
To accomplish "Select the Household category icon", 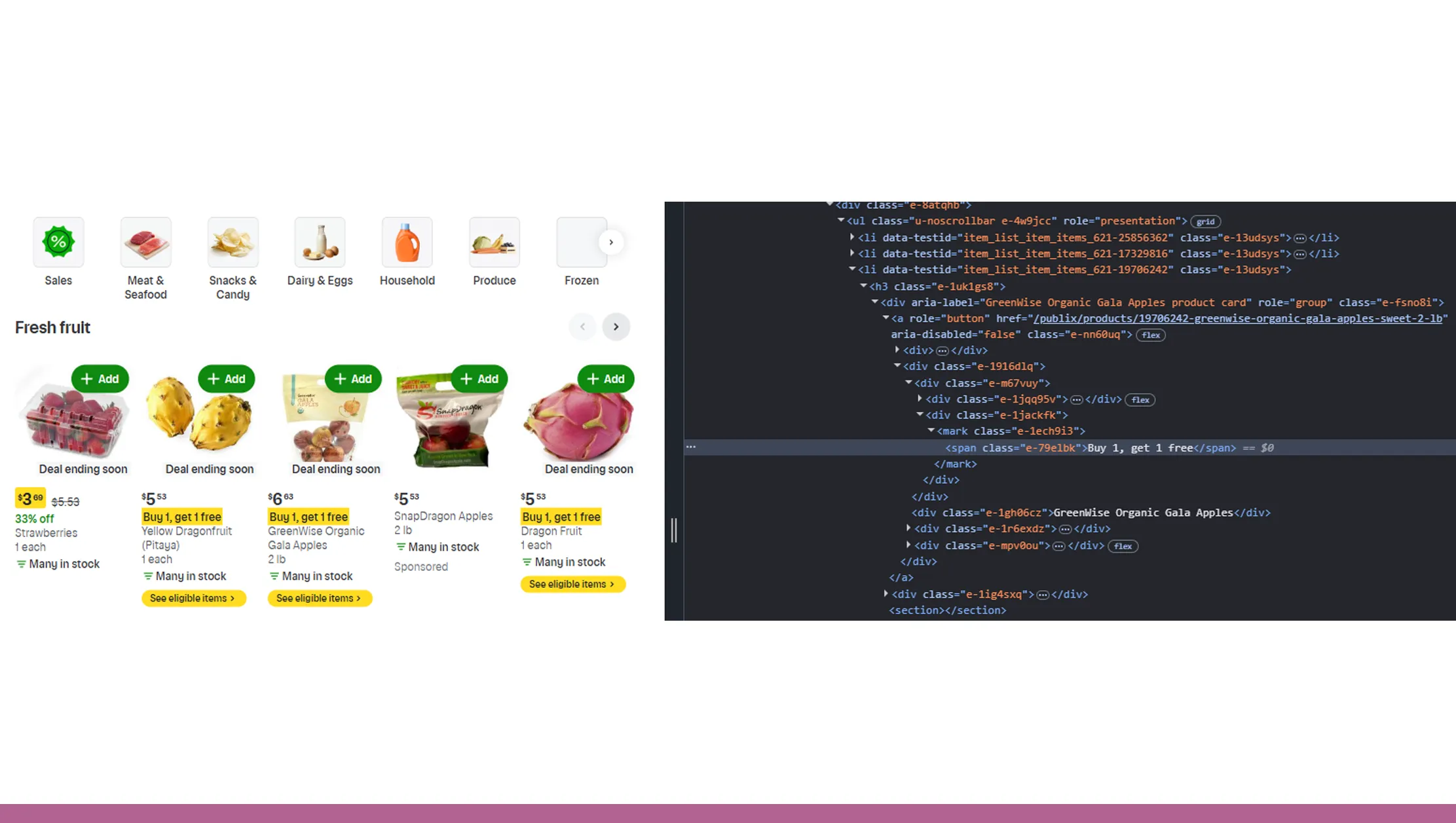I will (x=407, y=242).
